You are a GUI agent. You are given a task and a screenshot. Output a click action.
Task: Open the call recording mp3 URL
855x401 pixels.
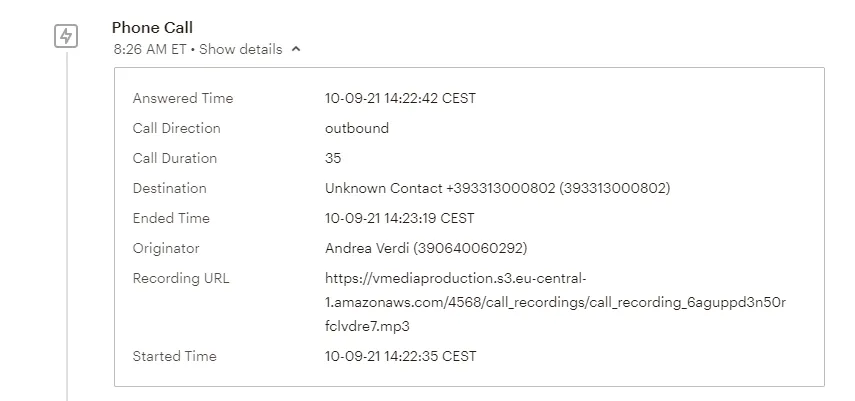pos(555,302)
